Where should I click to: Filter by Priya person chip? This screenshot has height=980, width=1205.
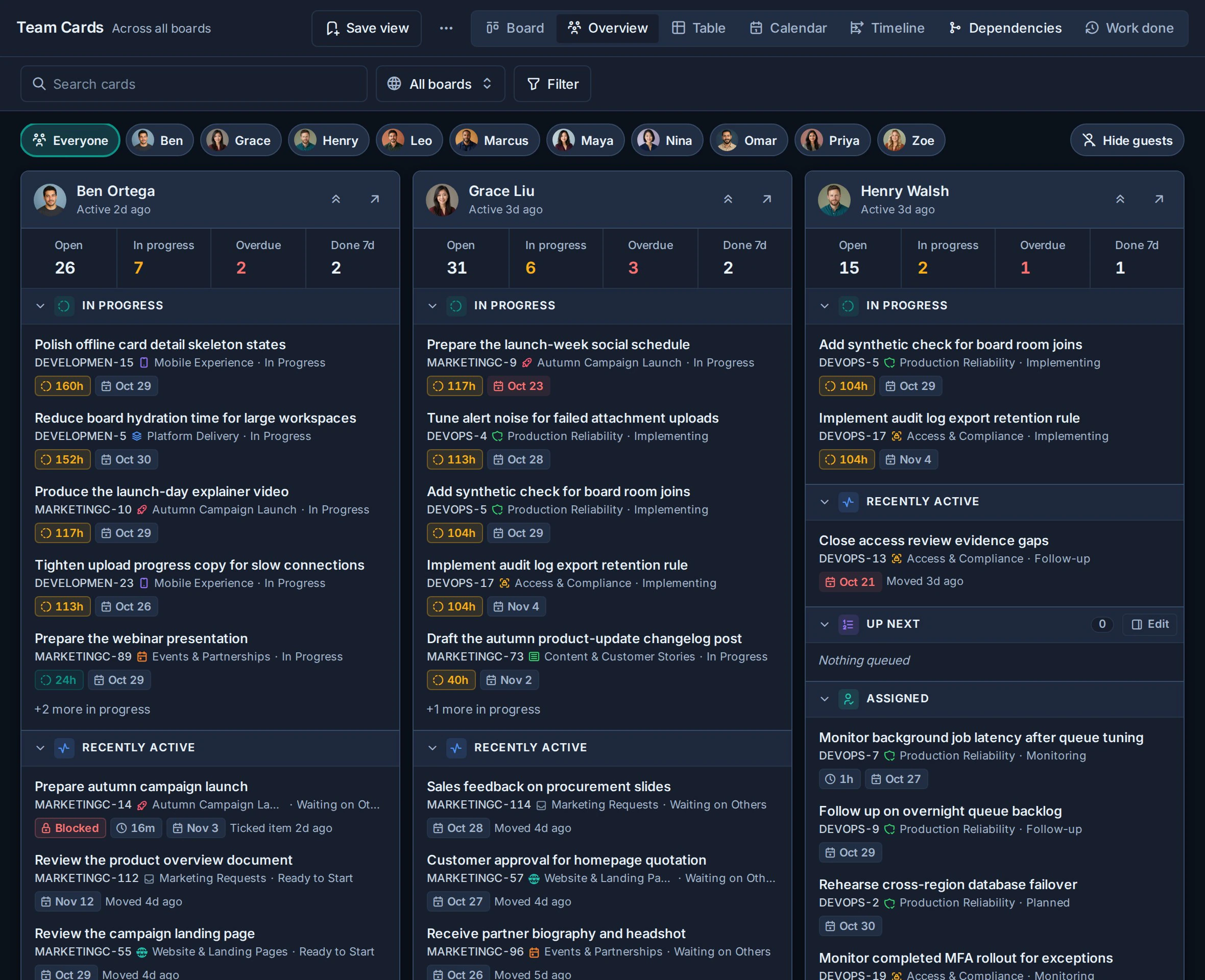point(833,140)
